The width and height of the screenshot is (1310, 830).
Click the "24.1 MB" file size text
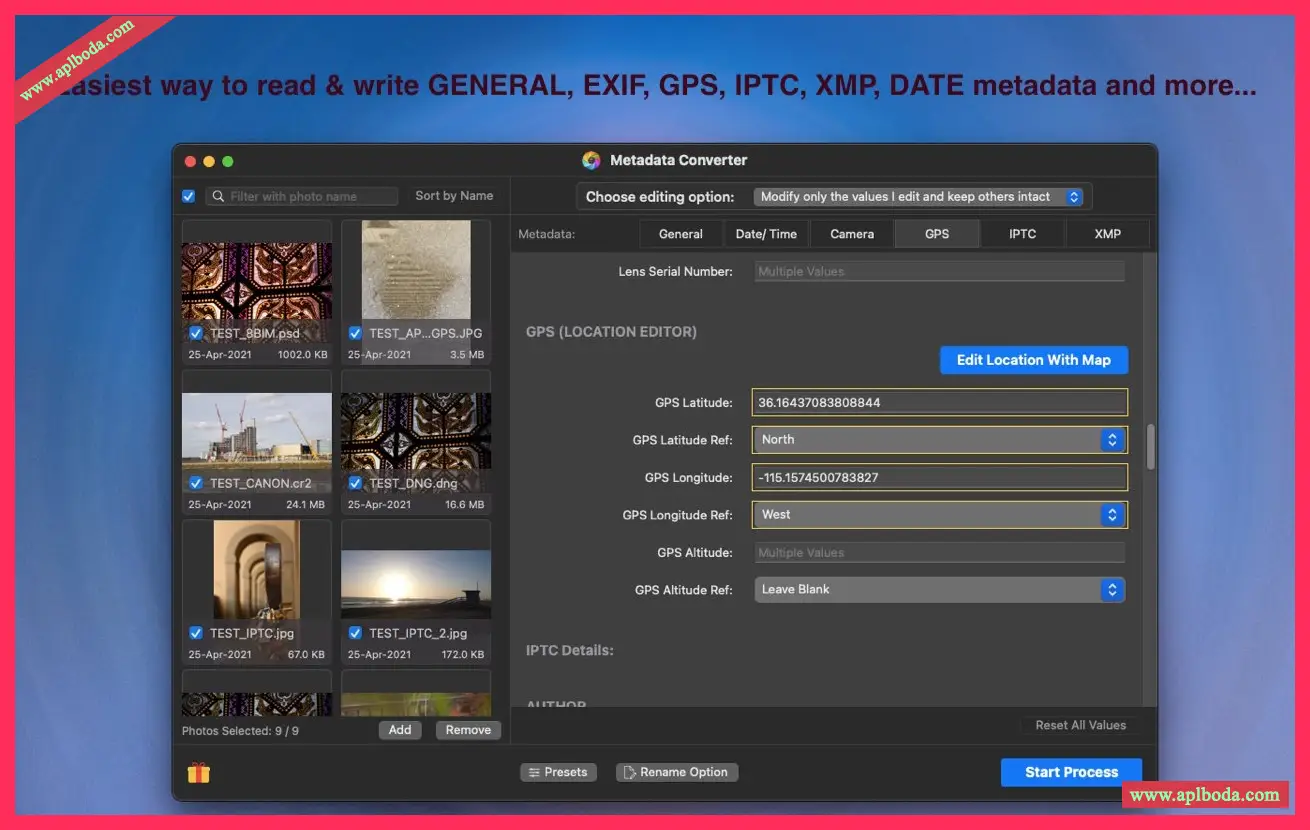[306, 505]
